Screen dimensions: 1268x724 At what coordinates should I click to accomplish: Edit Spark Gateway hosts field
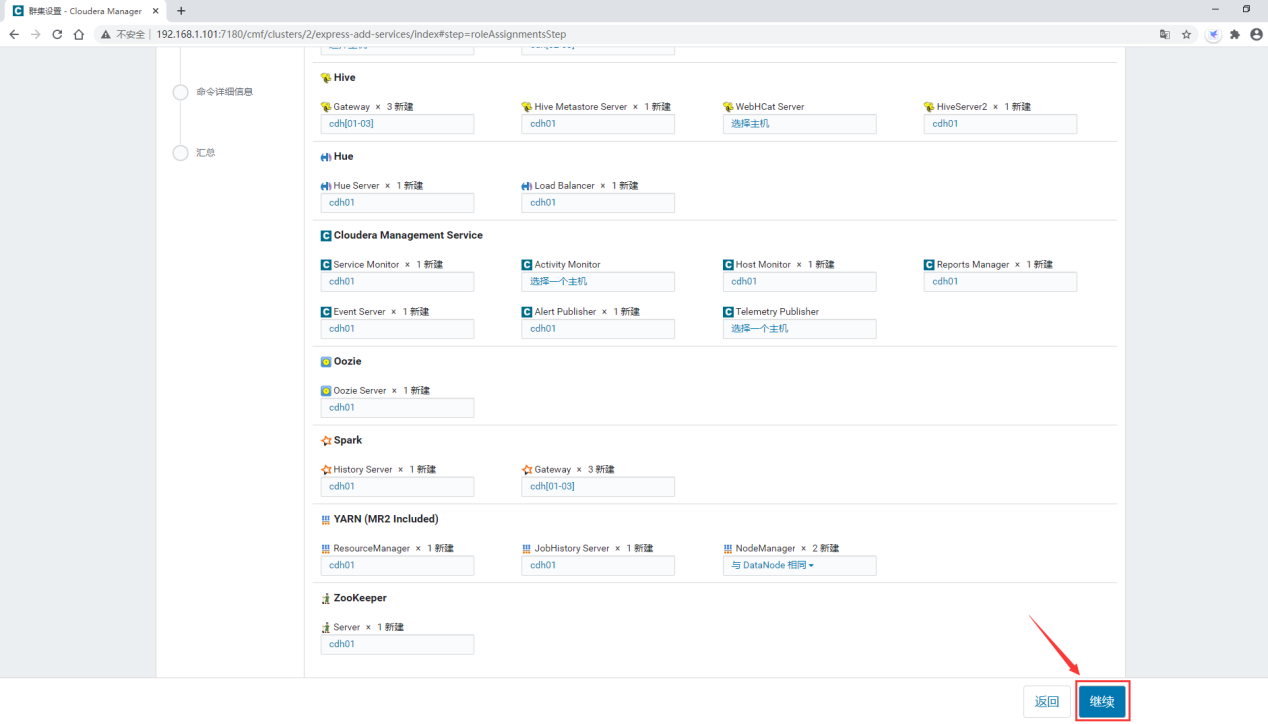(598, 487)
